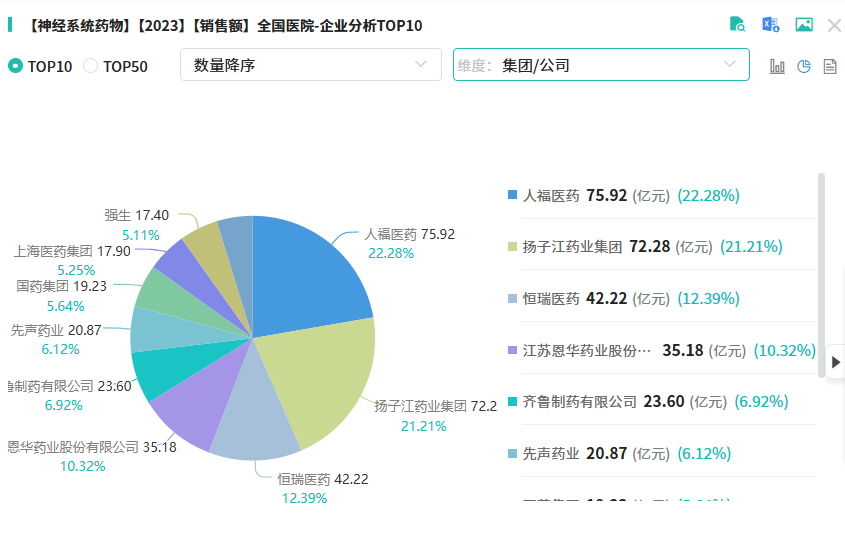The height and width of the screenshot is (546, 845).
Task: Click the 10.32% legend percentage
Action: pyautogui.click(x=785, y=350)
